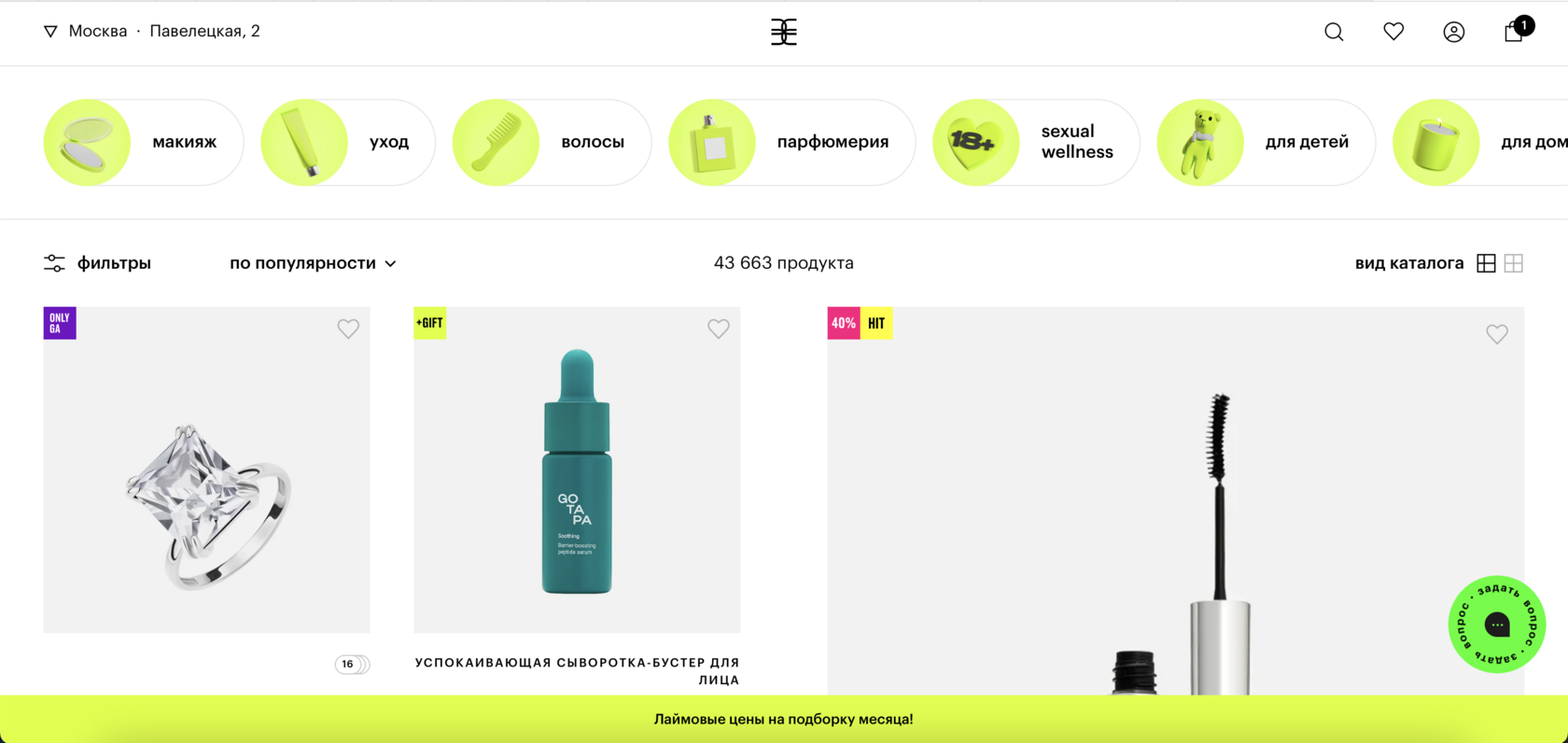Open the search magnifier icon

pos(1334,32)
